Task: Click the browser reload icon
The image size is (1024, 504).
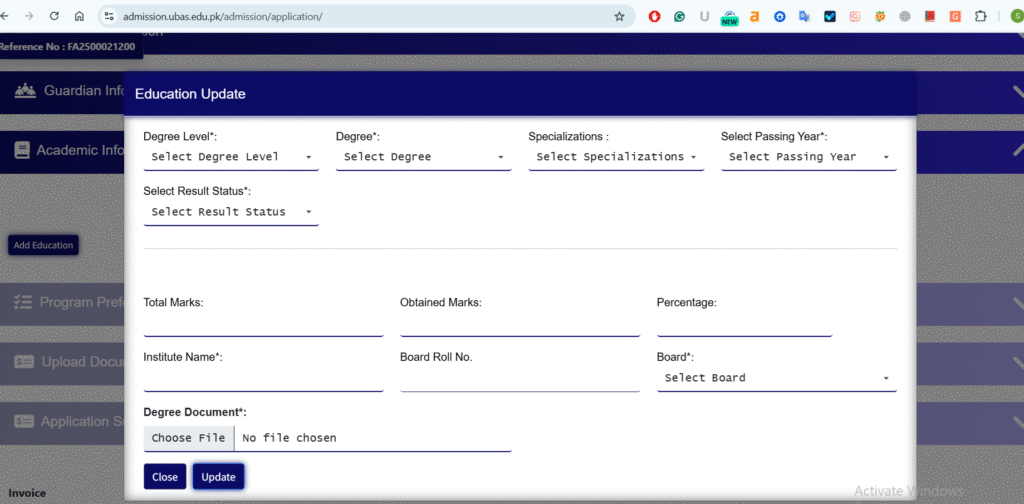Action: tap(54, 17)
